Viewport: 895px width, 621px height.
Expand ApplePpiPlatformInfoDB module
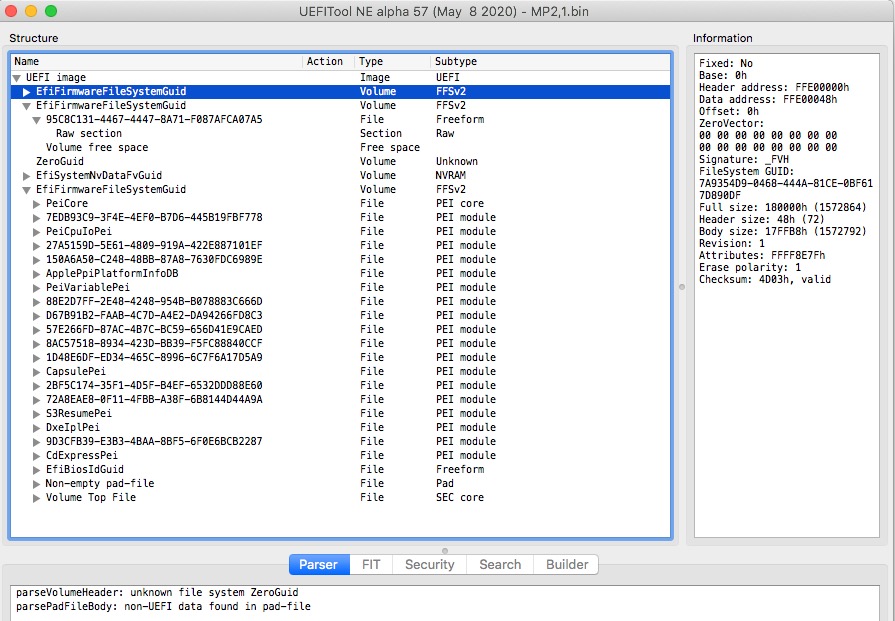(x=37, y=274)
